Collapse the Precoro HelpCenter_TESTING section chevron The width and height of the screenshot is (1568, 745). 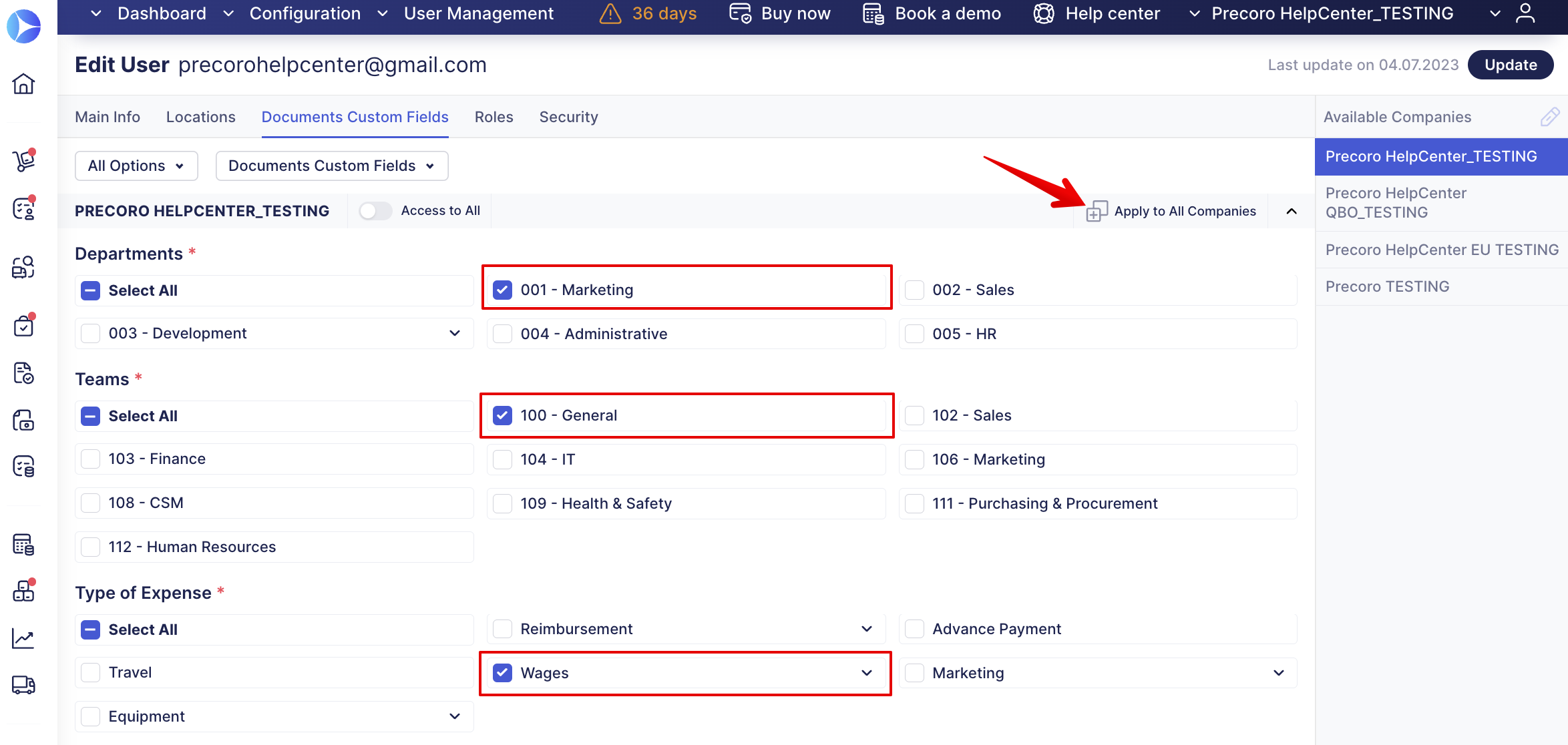pyautogui.click(x=1292, y=211)
